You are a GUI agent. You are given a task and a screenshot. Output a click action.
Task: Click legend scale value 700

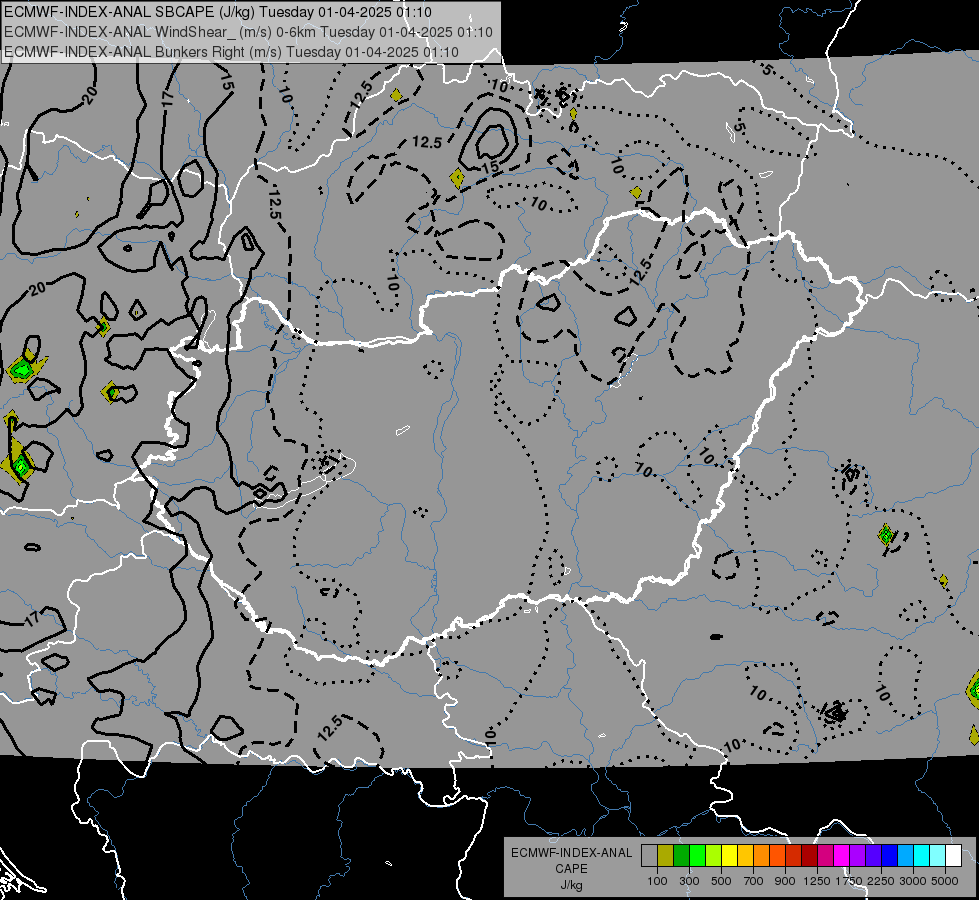(754, 881)
